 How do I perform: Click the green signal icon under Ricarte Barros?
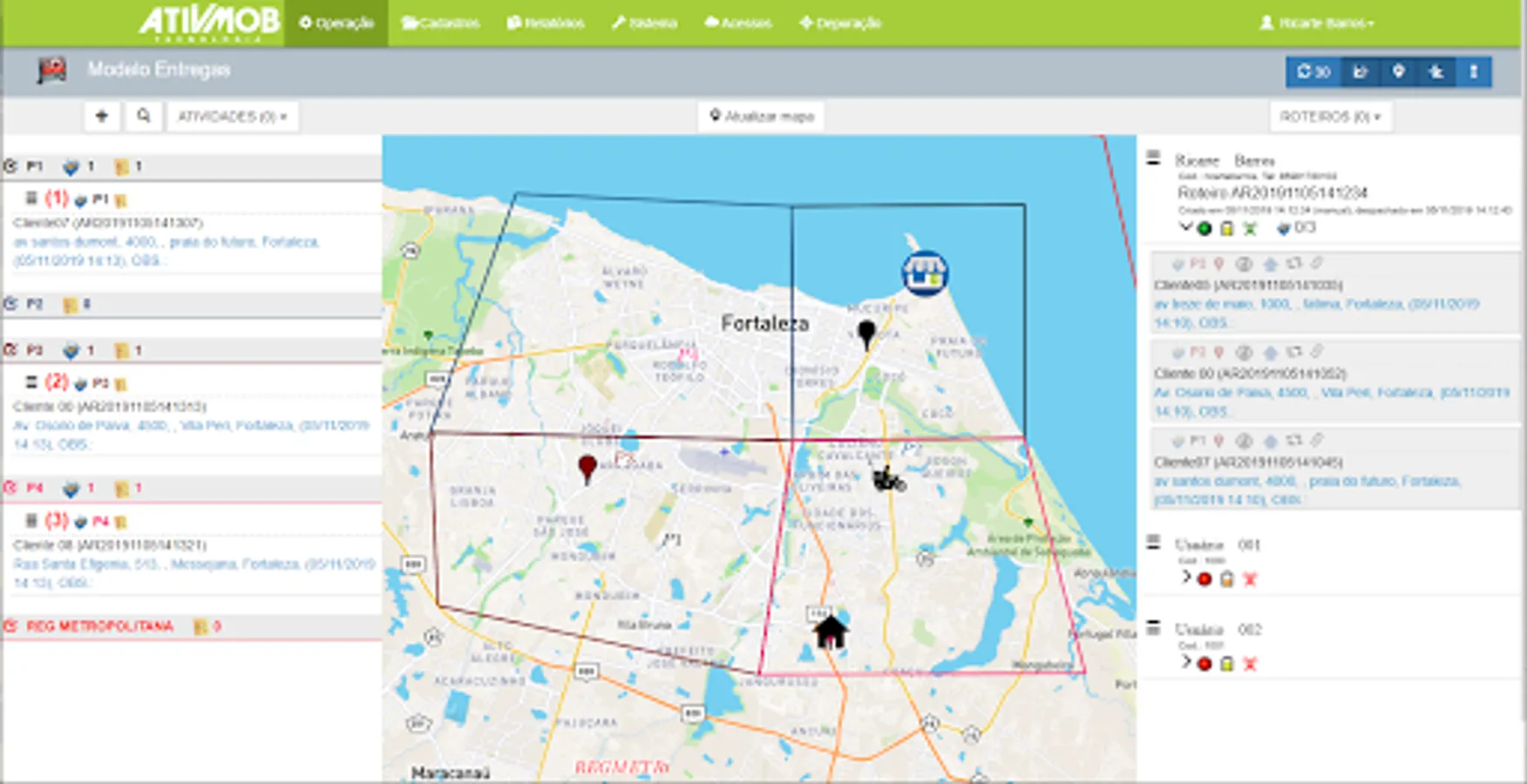(1250, 229)
